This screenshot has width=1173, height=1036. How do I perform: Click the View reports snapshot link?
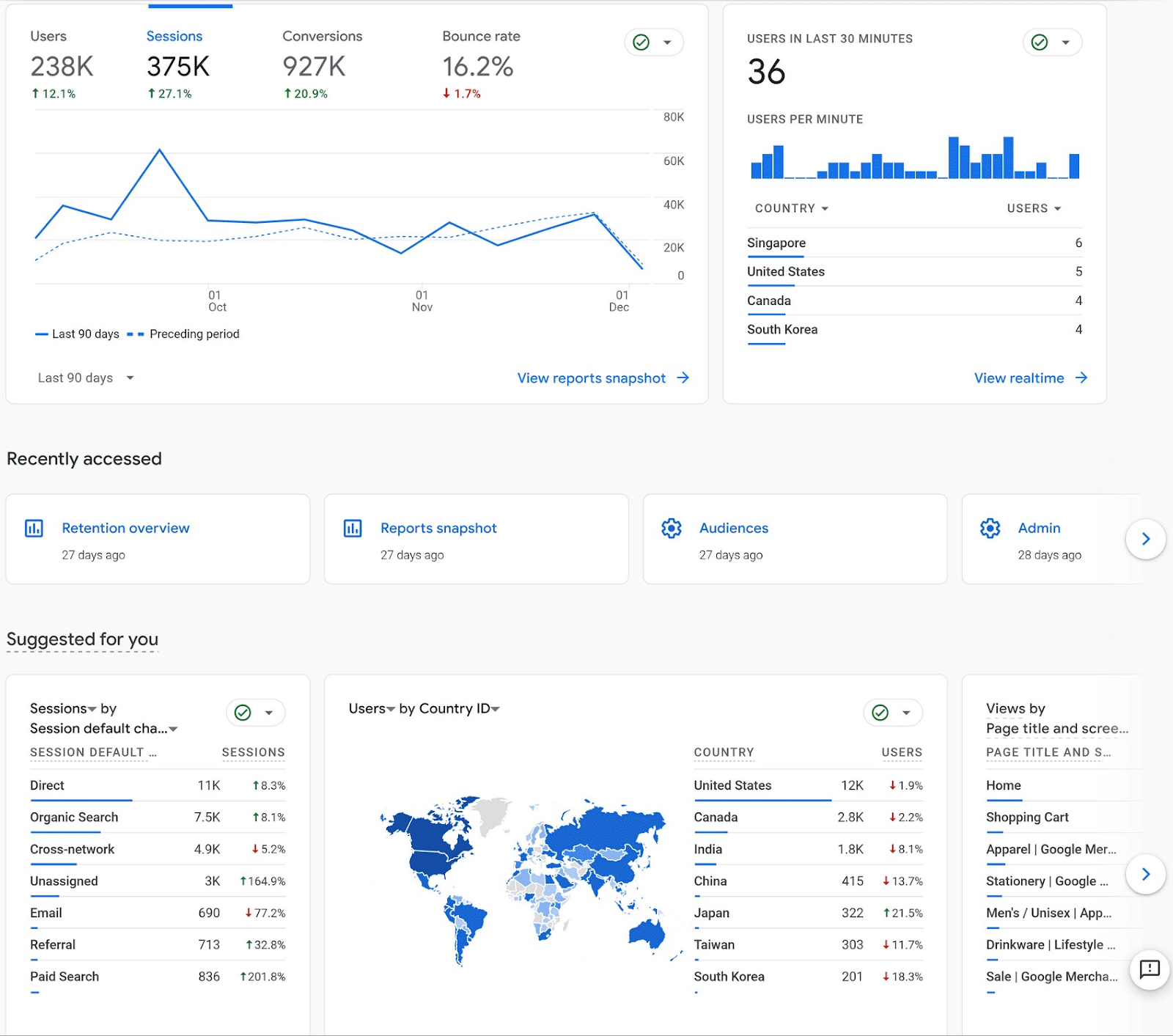pos(594,378)
